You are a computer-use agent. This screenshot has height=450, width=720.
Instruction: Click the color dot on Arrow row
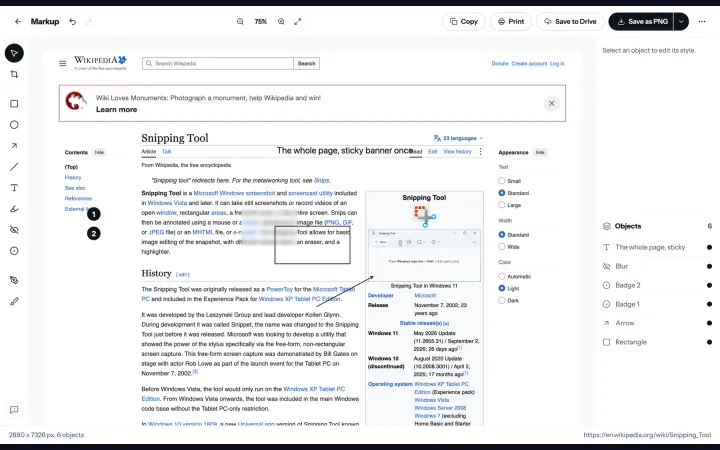click(x=709, y=323)
